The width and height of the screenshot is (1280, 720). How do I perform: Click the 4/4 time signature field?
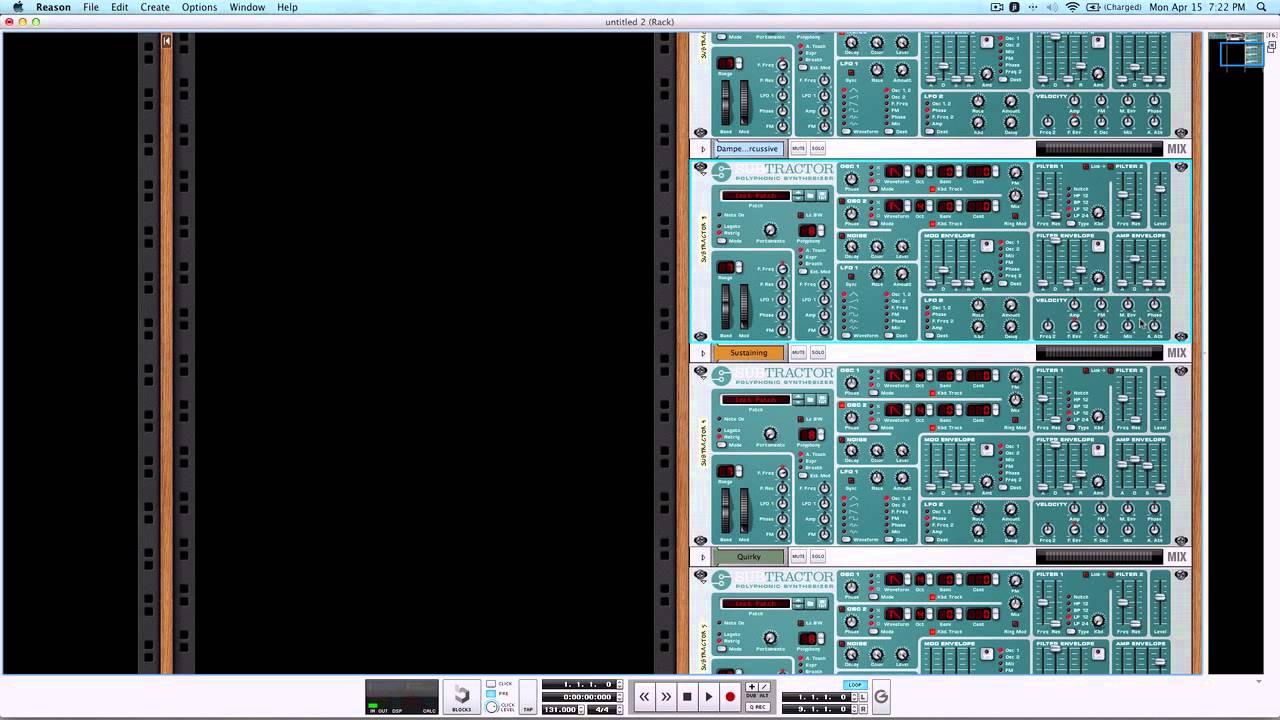click(603, 709)
